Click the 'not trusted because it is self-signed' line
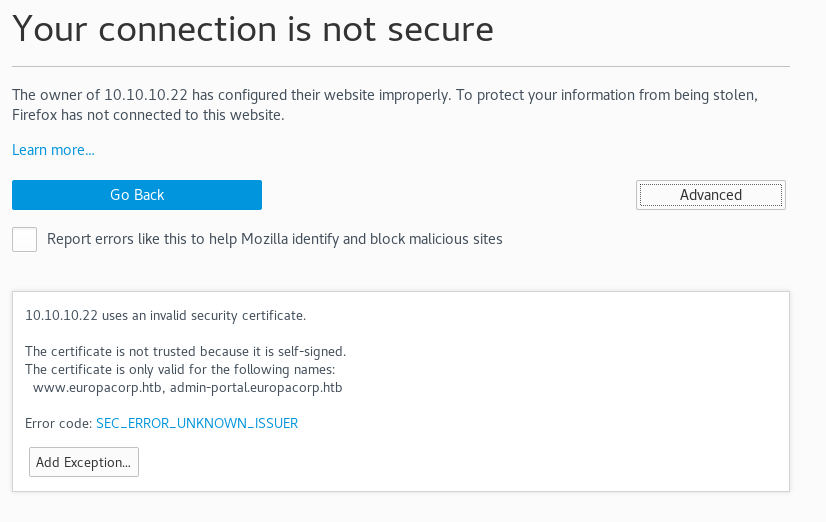The width and height of the screenshot is (826, 522). [185, 351]
